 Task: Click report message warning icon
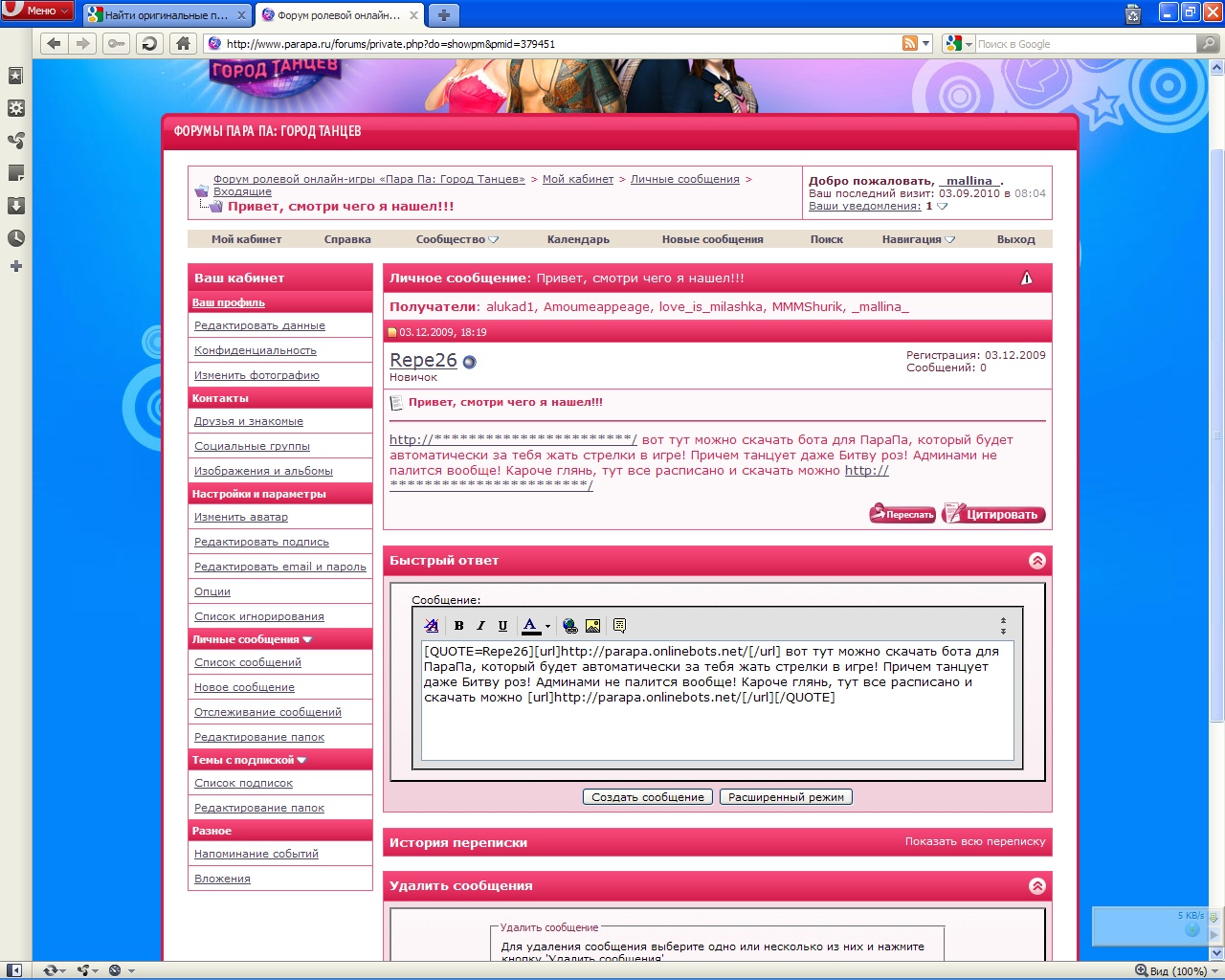[1026, 278]
